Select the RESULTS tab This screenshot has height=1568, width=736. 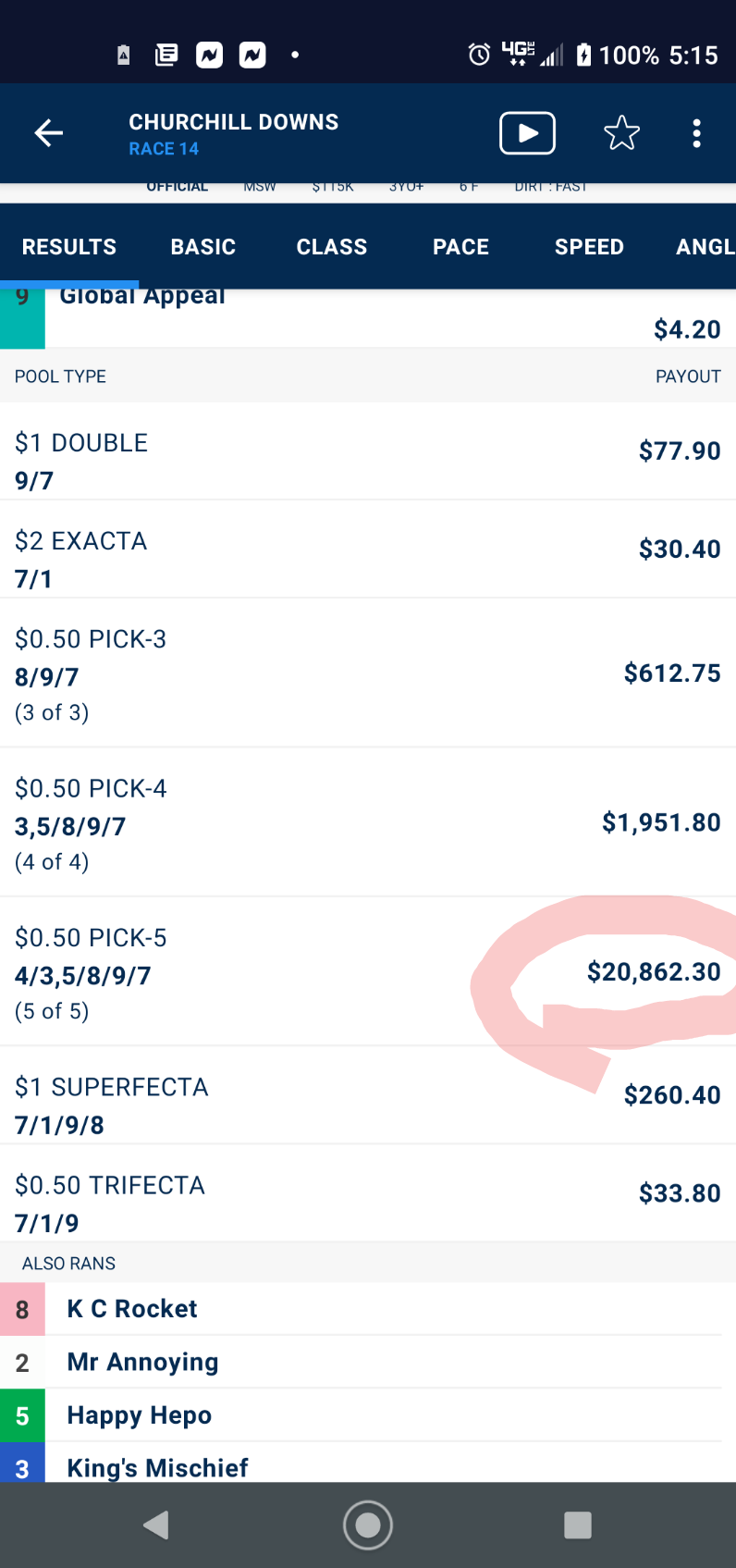point(69,247)
